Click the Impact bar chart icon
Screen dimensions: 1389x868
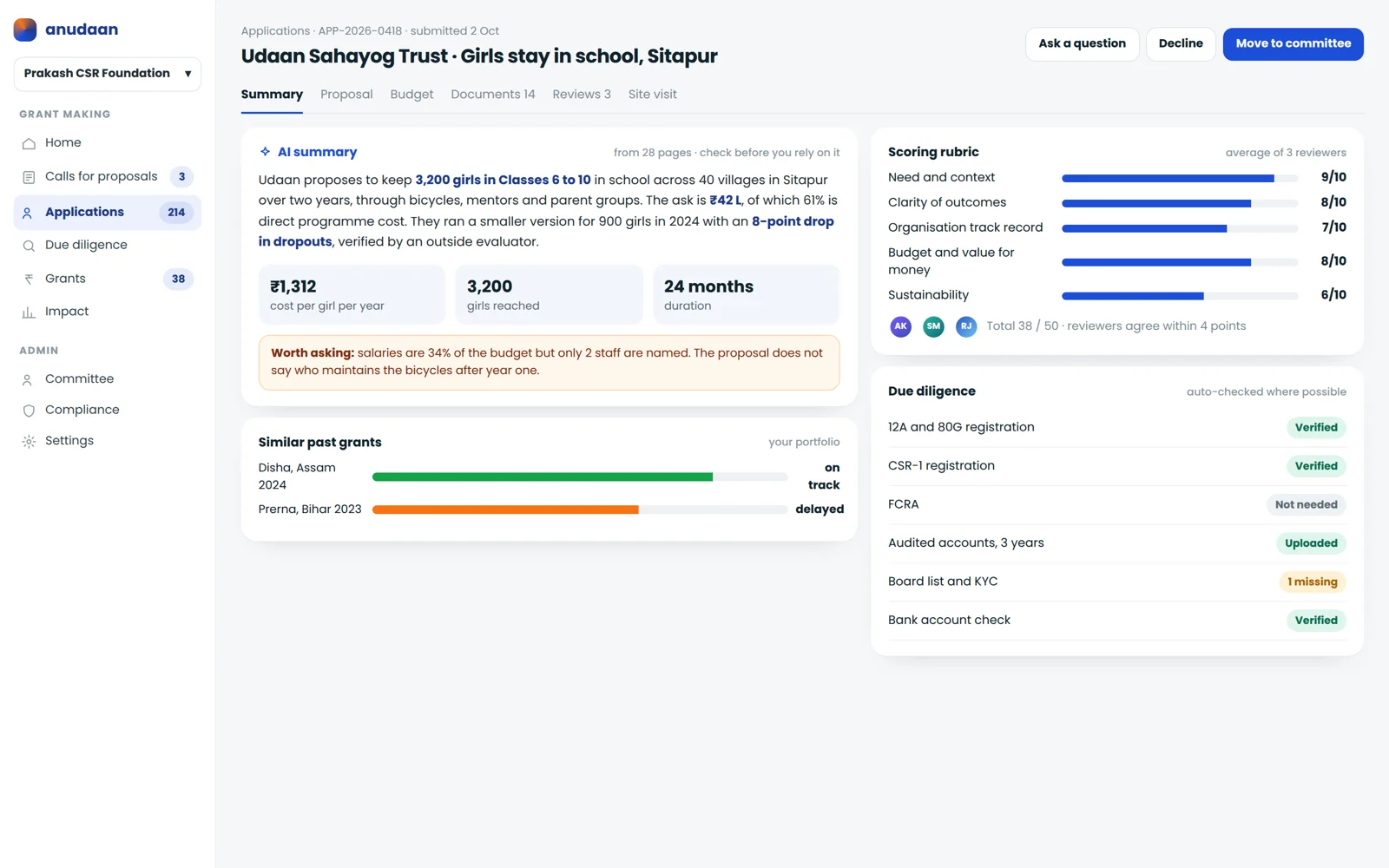tap(29, 312)
